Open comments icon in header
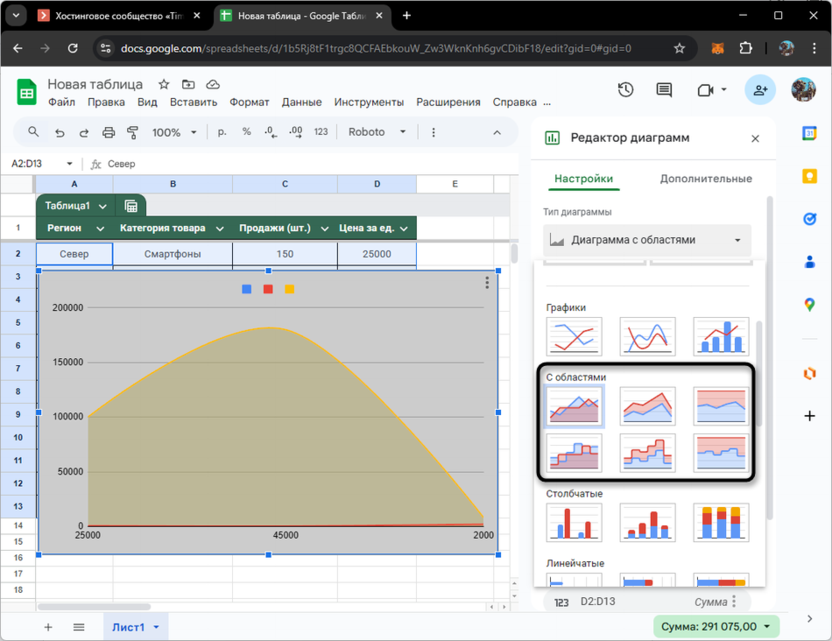This screenshot has height=641, width=832. (664, 90)
